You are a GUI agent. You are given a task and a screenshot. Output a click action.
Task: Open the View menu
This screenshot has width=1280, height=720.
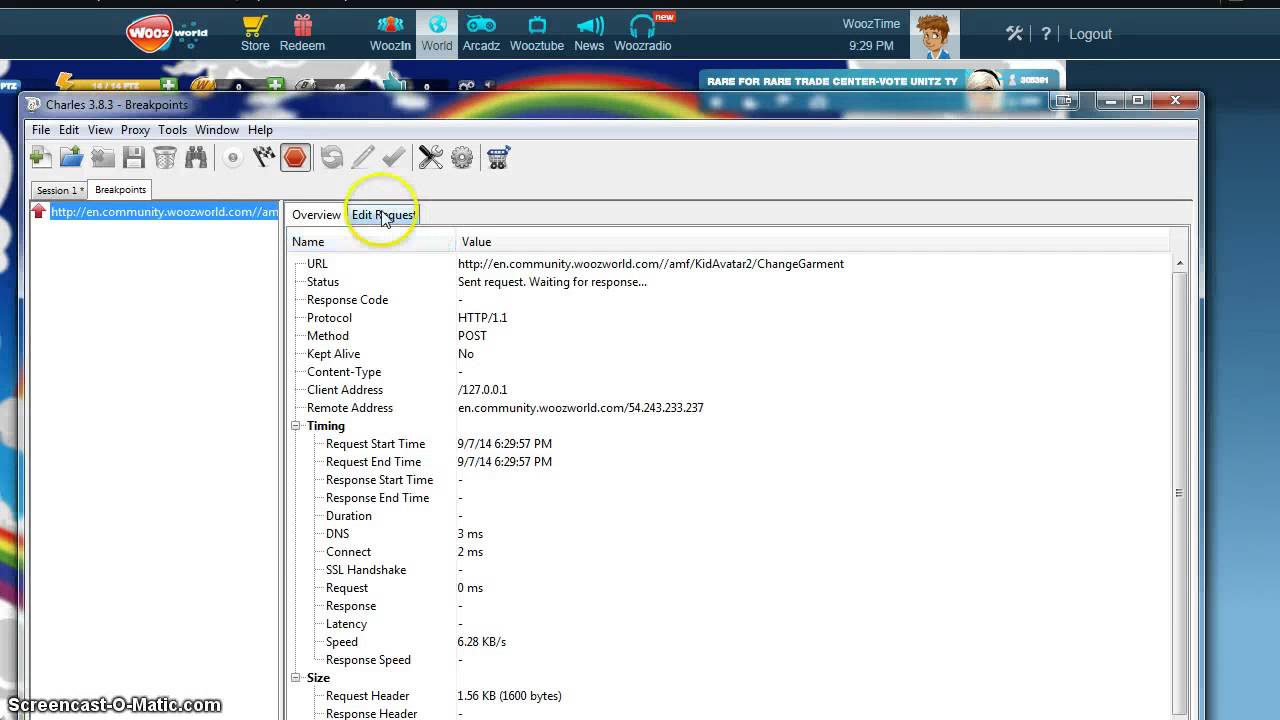[100, 130]
